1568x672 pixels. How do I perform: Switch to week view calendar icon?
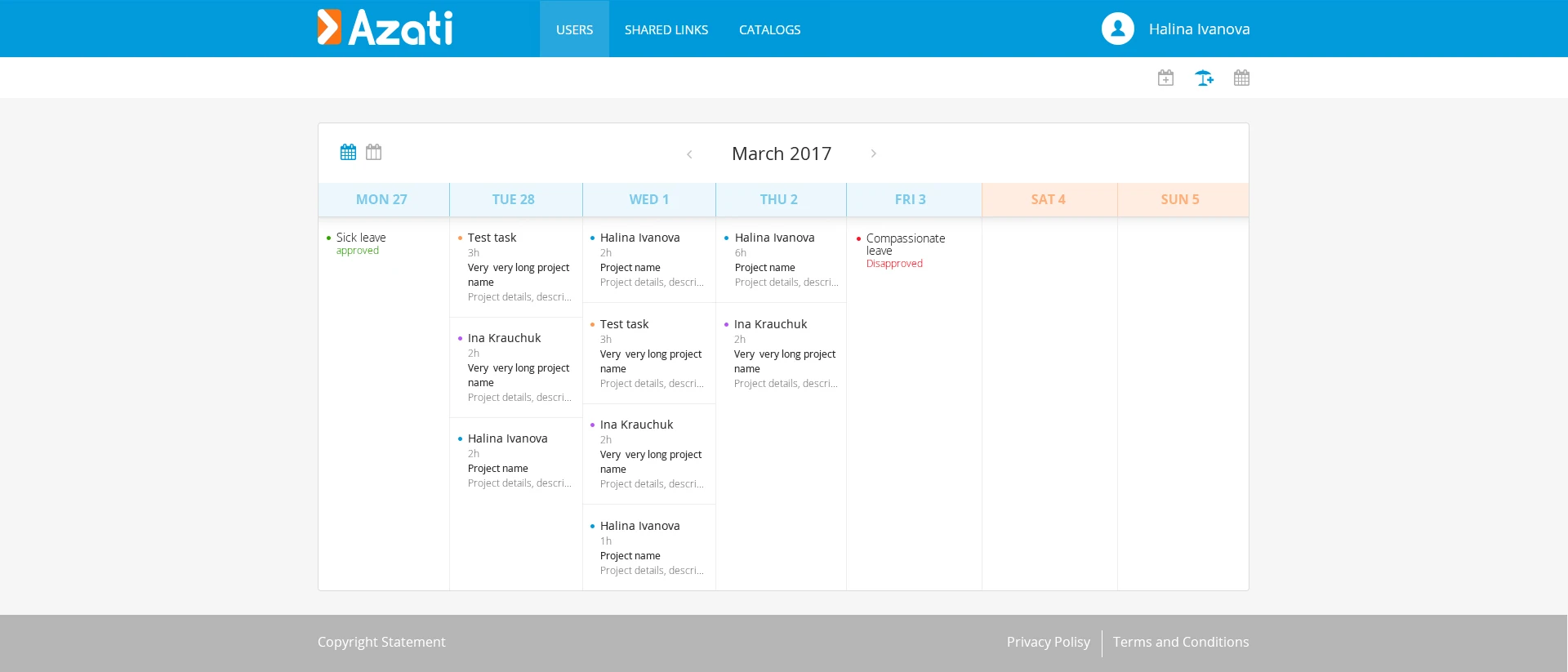pos(373,152)
